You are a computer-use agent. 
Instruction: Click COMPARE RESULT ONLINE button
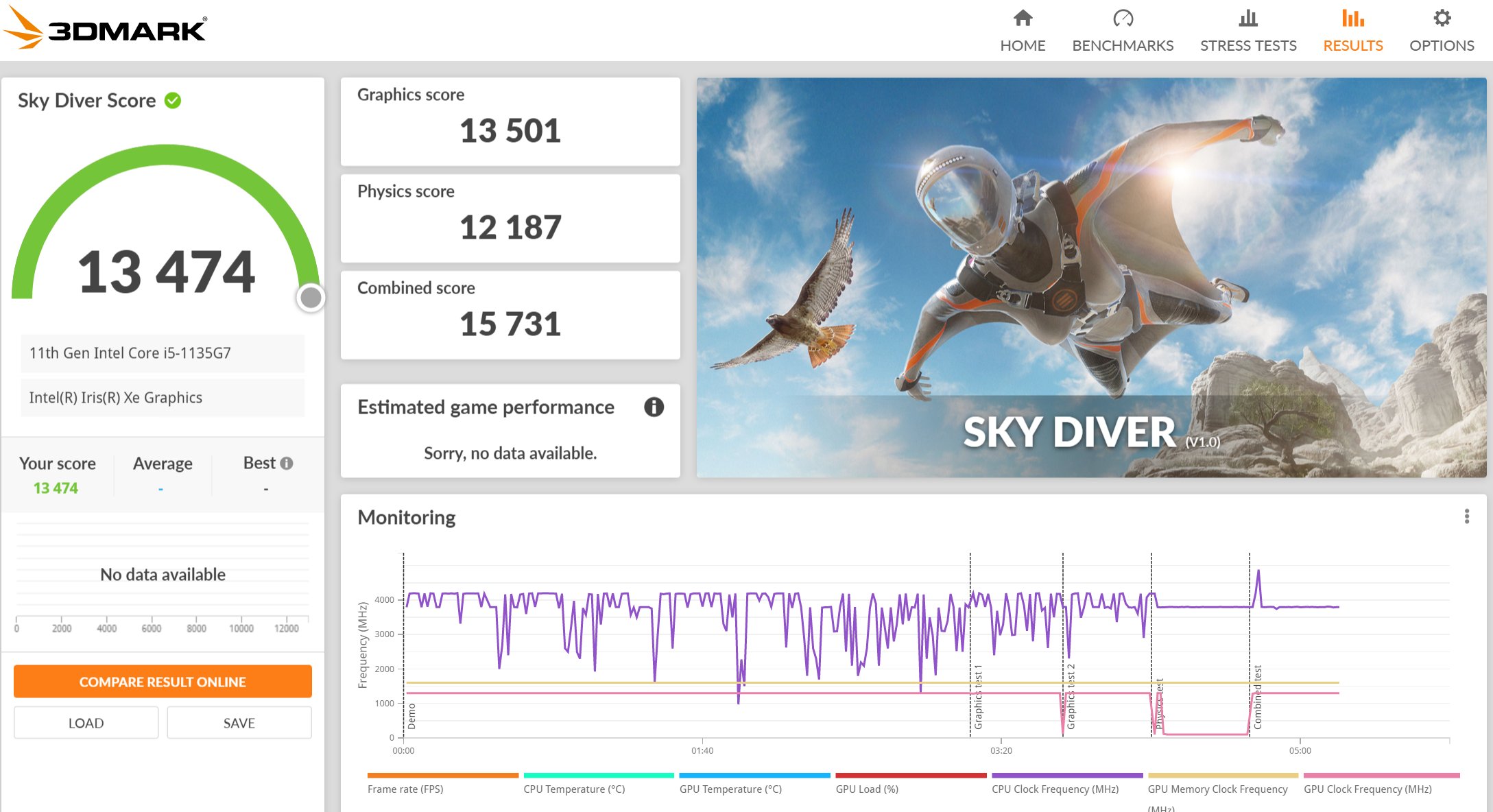click(x=163, y=682)
